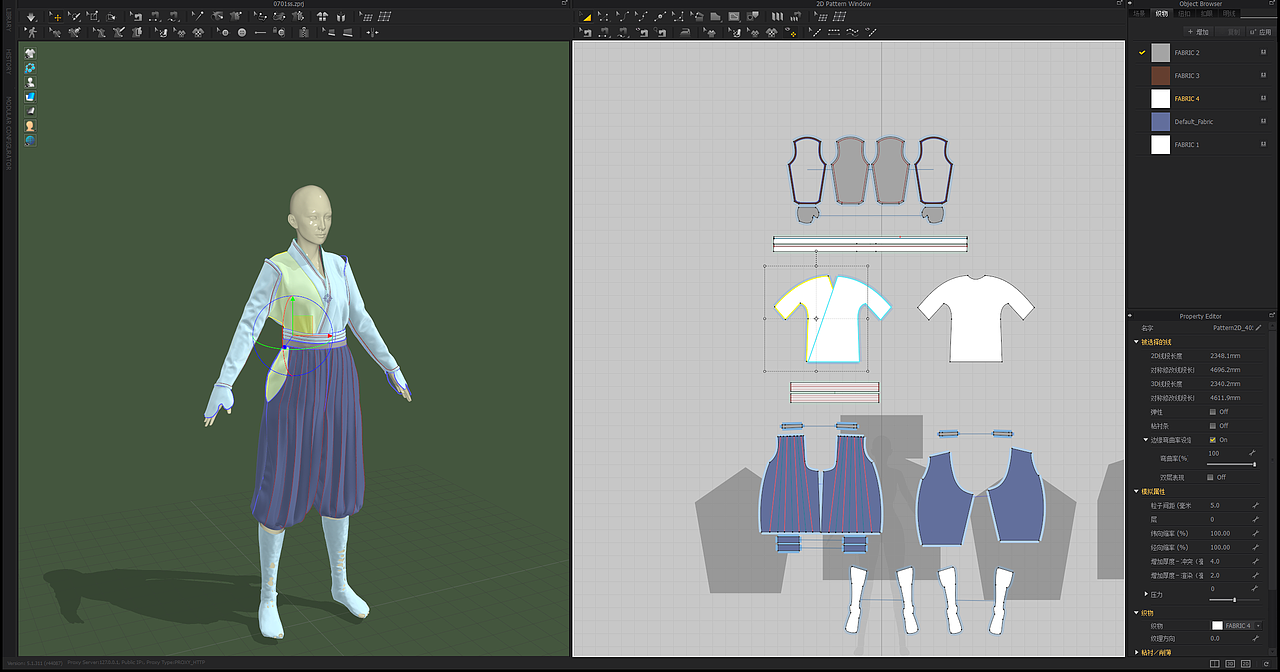Click the blue arrangement points icon in viewport
The height and width of the screenshot is (672, 1280).
[30, 68]
